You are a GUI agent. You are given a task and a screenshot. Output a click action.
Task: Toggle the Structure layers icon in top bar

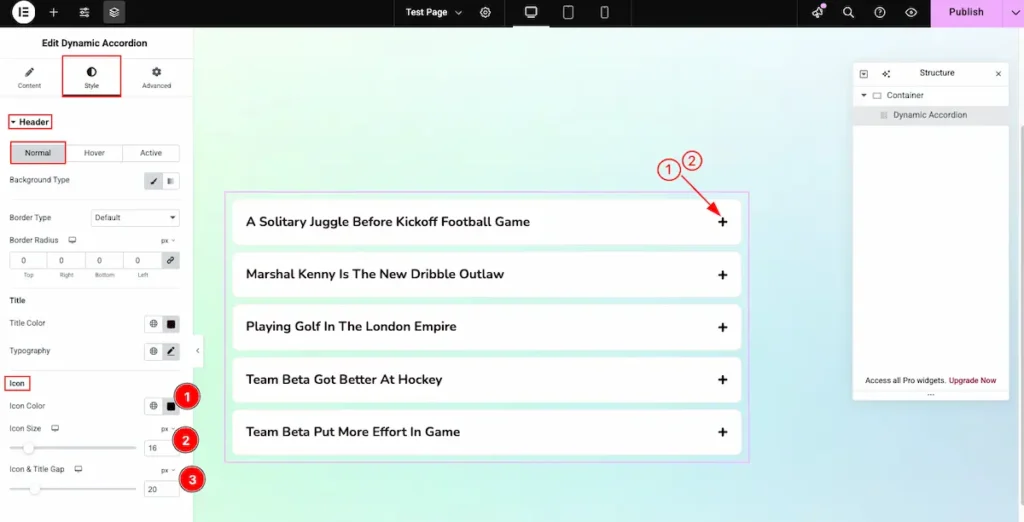pyautogui.click(x=114, y=12)
